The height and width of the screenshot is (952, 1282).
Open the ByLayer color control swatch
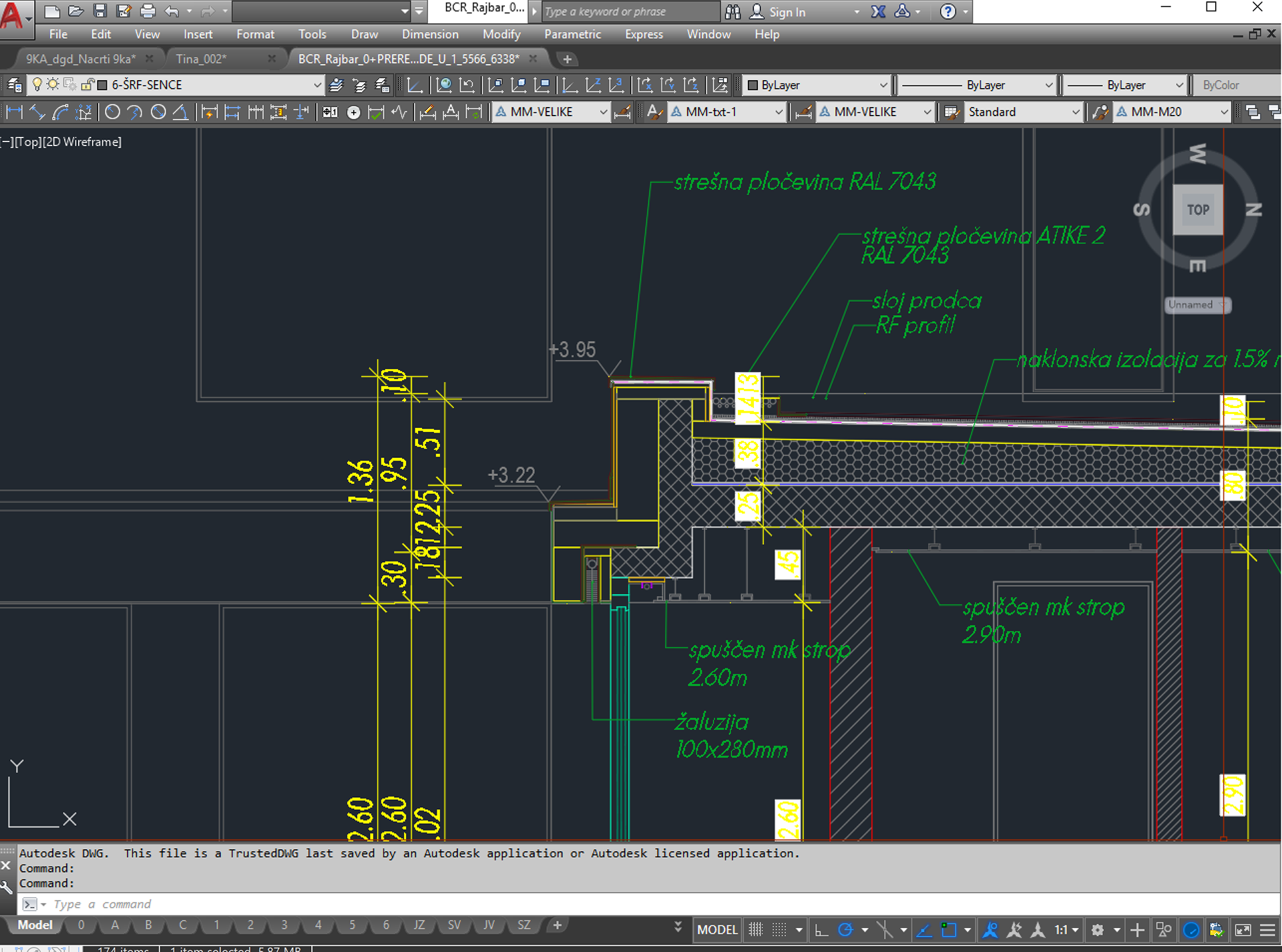753,85
